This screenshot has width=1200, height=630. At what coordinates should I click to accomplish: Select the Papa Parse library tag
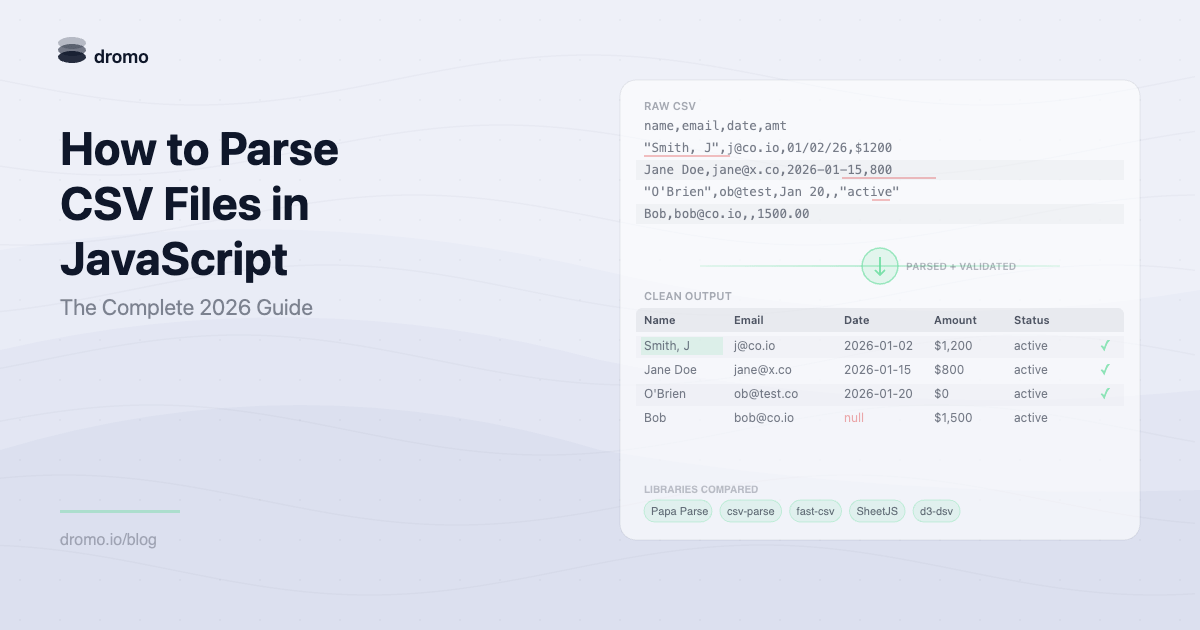point(679,511)
